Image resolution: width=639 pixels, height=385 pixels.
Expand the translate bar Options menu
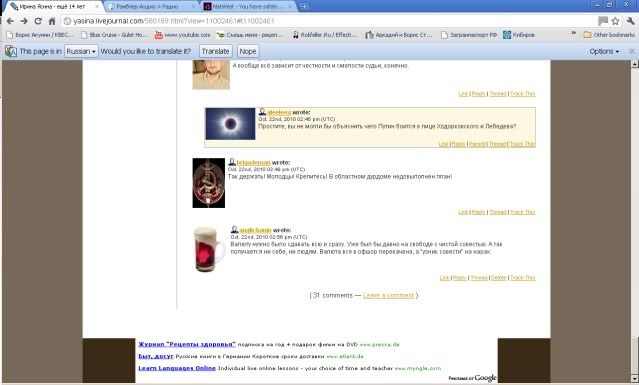pyautogui.click(x=604, y=51)
